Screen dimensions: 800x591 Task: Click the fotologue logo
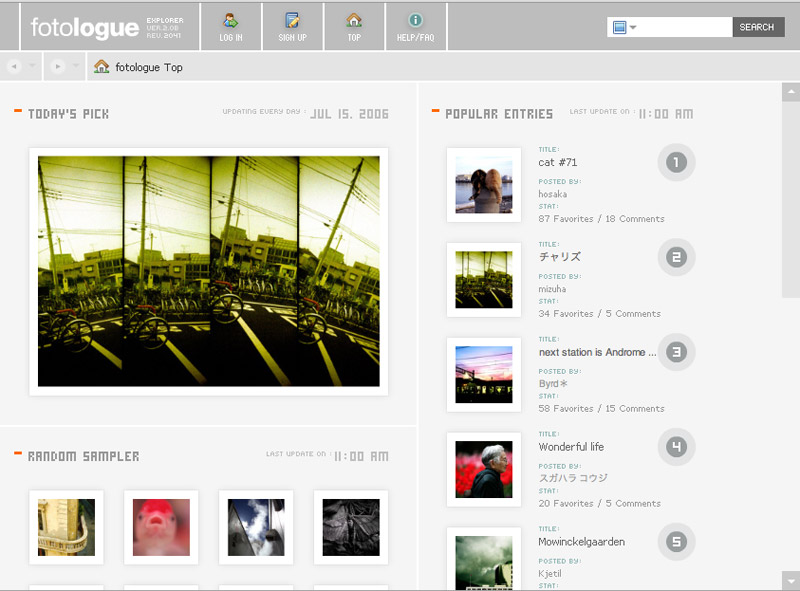[85, 28]
